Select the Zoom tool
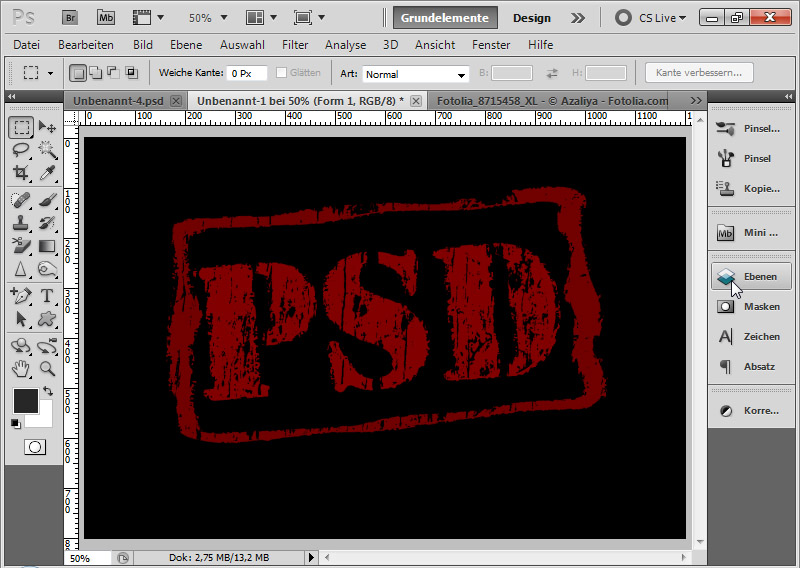800x568 pixels. pos(47,368)
